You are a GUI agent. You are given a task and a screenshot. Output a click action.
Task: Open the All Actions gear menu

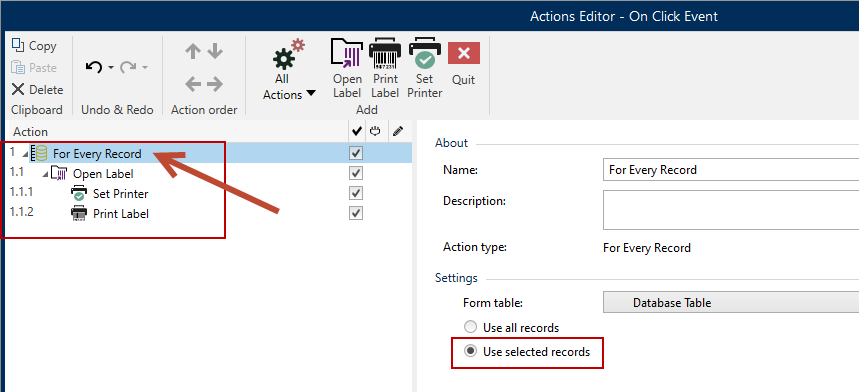coord(289,70)
